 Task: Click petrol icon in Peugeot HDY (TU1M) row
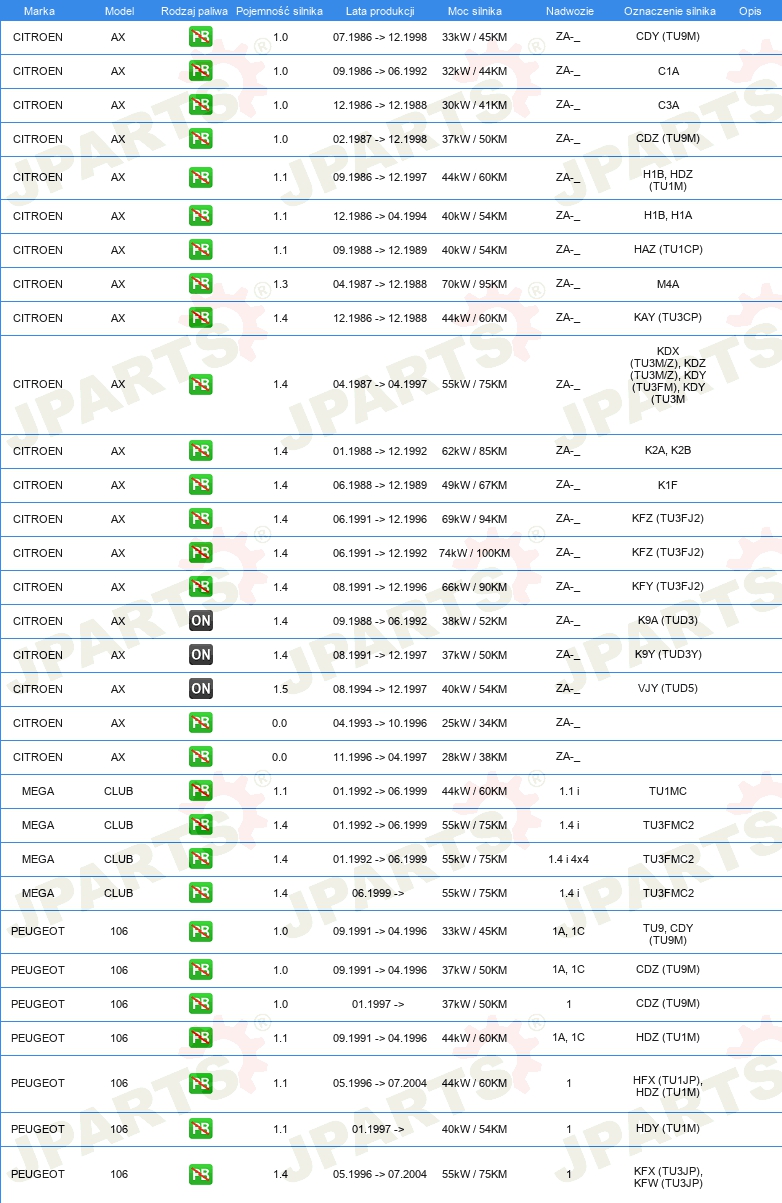pos(201,1129)
